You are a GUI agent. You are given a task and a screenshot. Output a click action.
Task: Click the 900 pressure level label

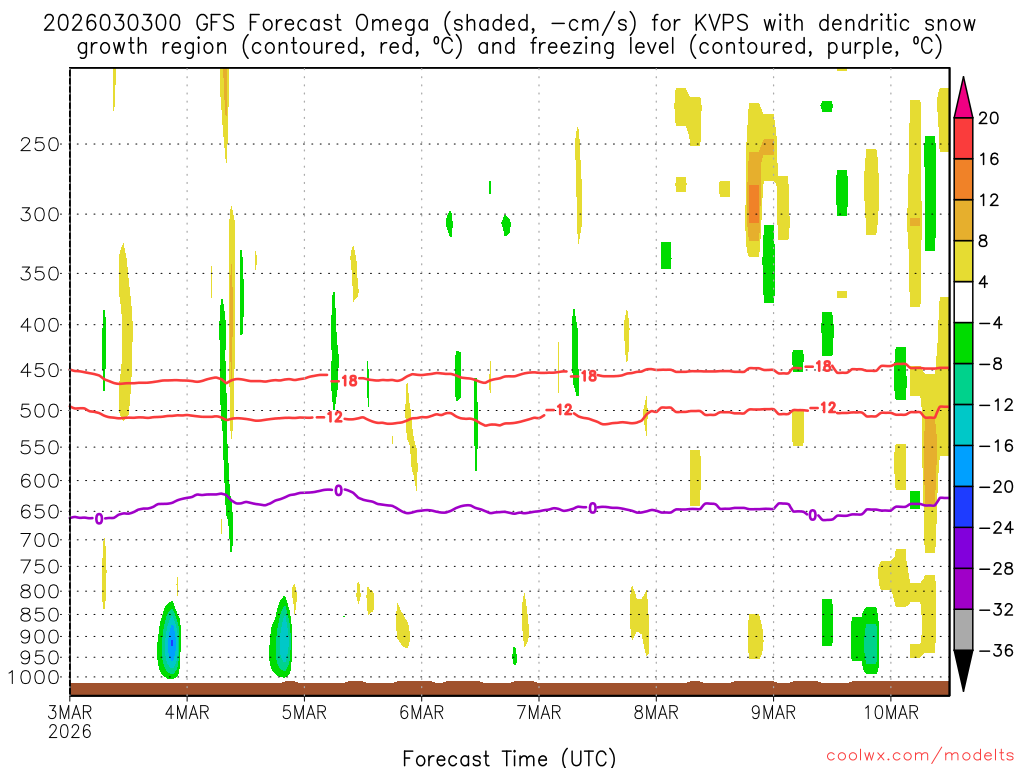pos(40,637)
